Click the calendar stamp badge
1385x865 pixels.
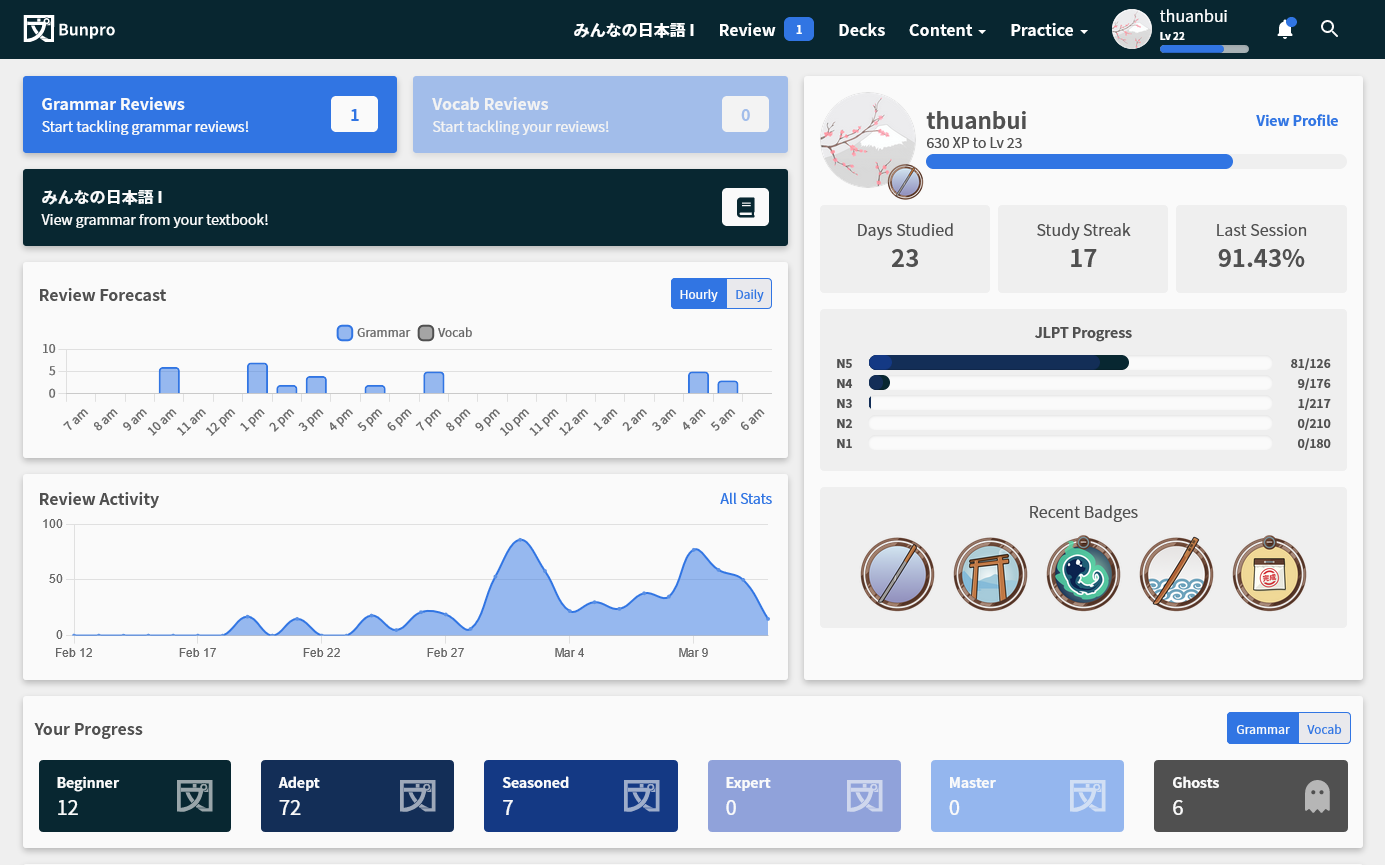(x=1269, y=574)
